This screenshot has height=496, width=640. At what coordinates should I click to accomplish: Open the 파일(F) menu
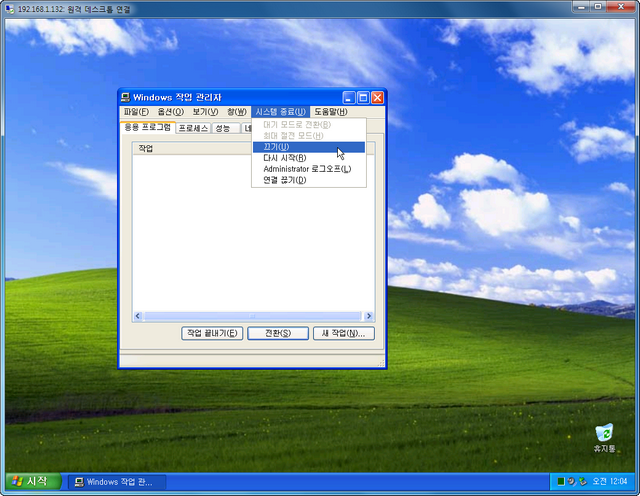pos(136,112)
